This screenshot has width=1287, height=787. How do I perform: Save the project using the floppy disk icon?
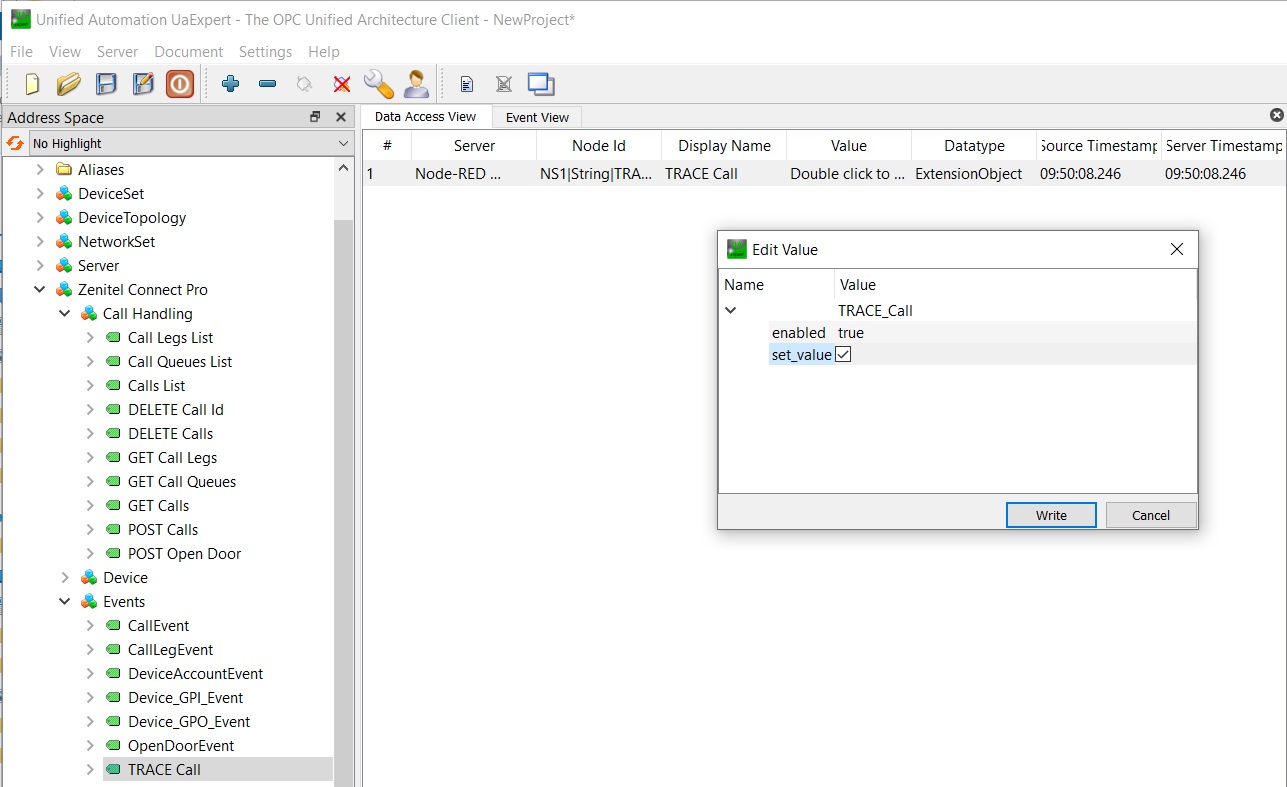pos(106,84)
